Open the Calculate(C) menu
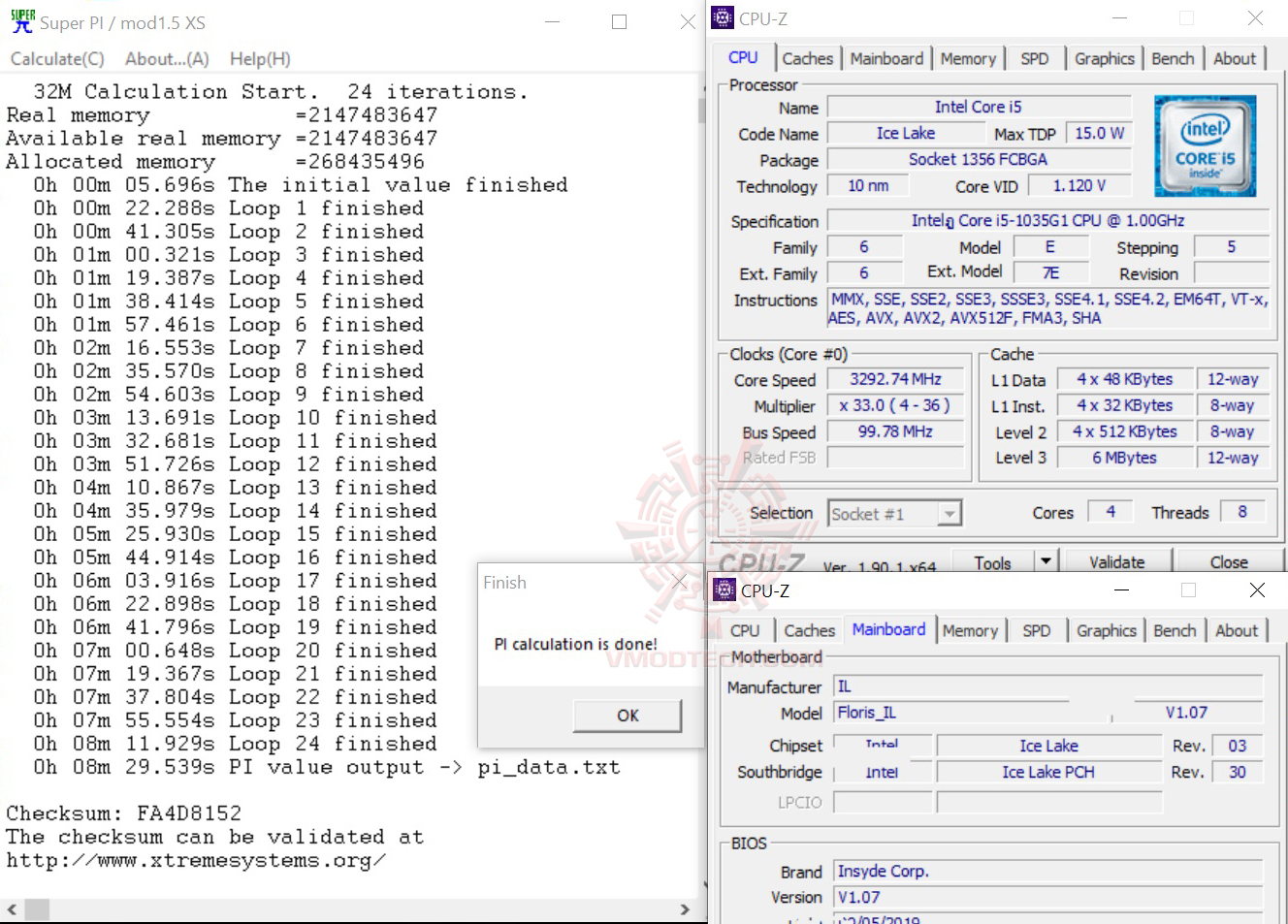Viewport: 1288px width, 924px height. click(57, 59)
